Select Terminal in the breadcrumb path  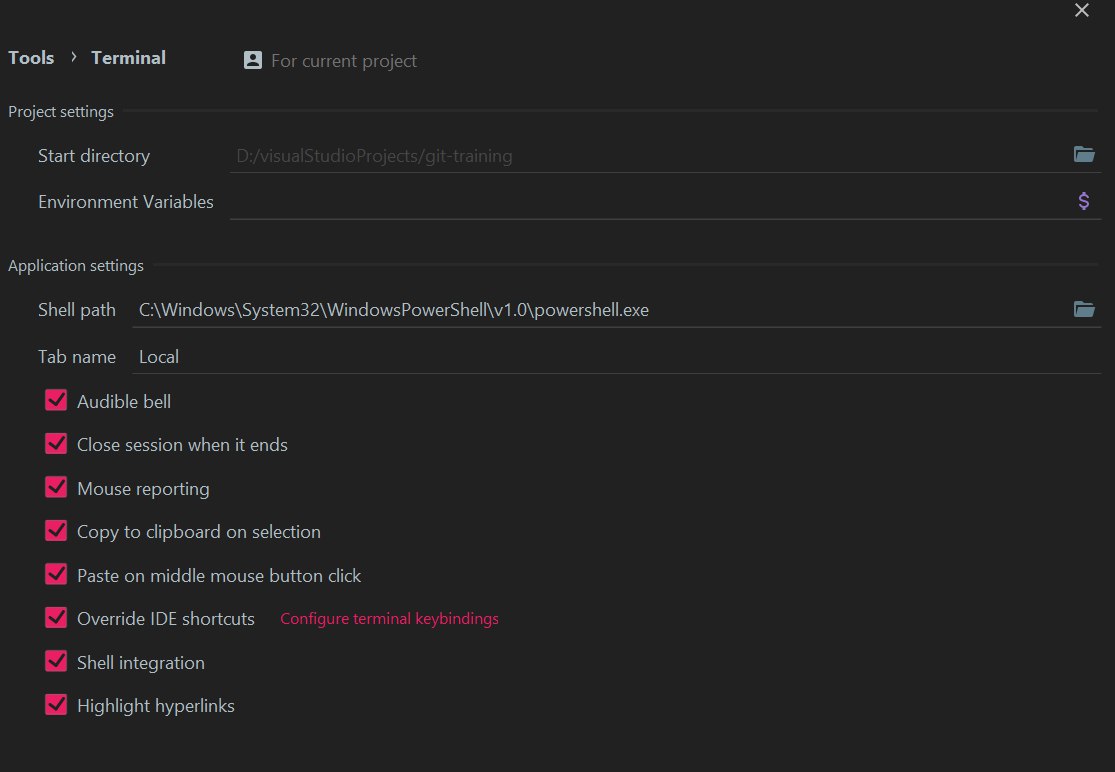point(128,58)
